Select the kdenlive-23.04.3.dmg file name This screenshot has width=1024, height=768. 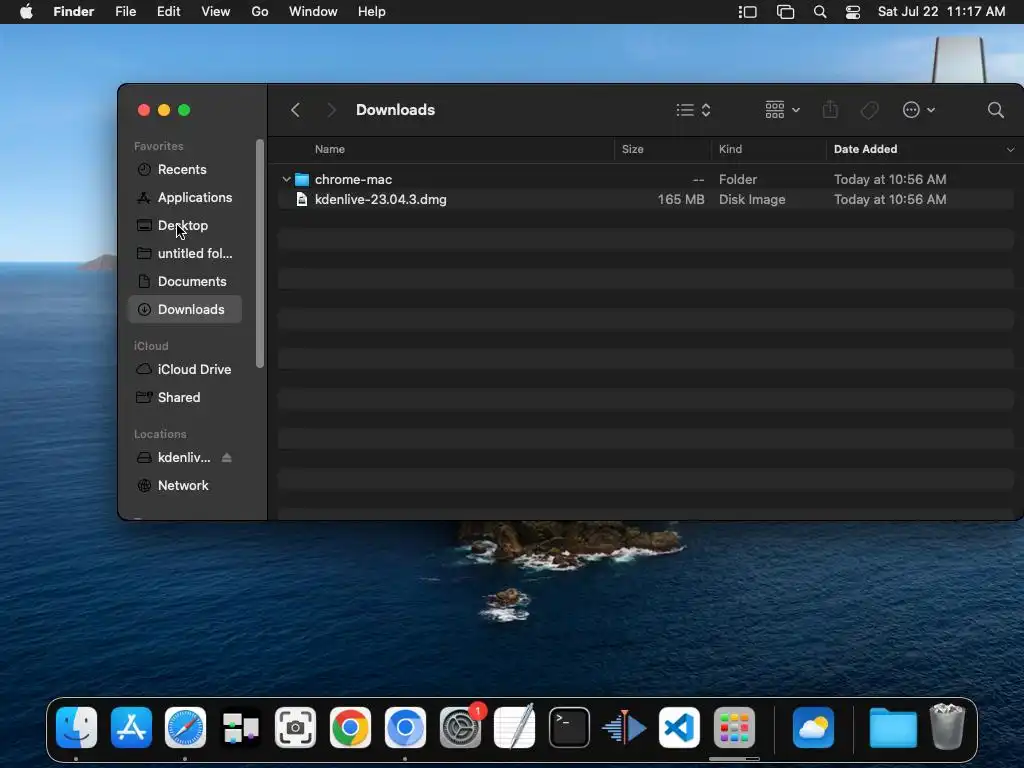coord(381,199)
